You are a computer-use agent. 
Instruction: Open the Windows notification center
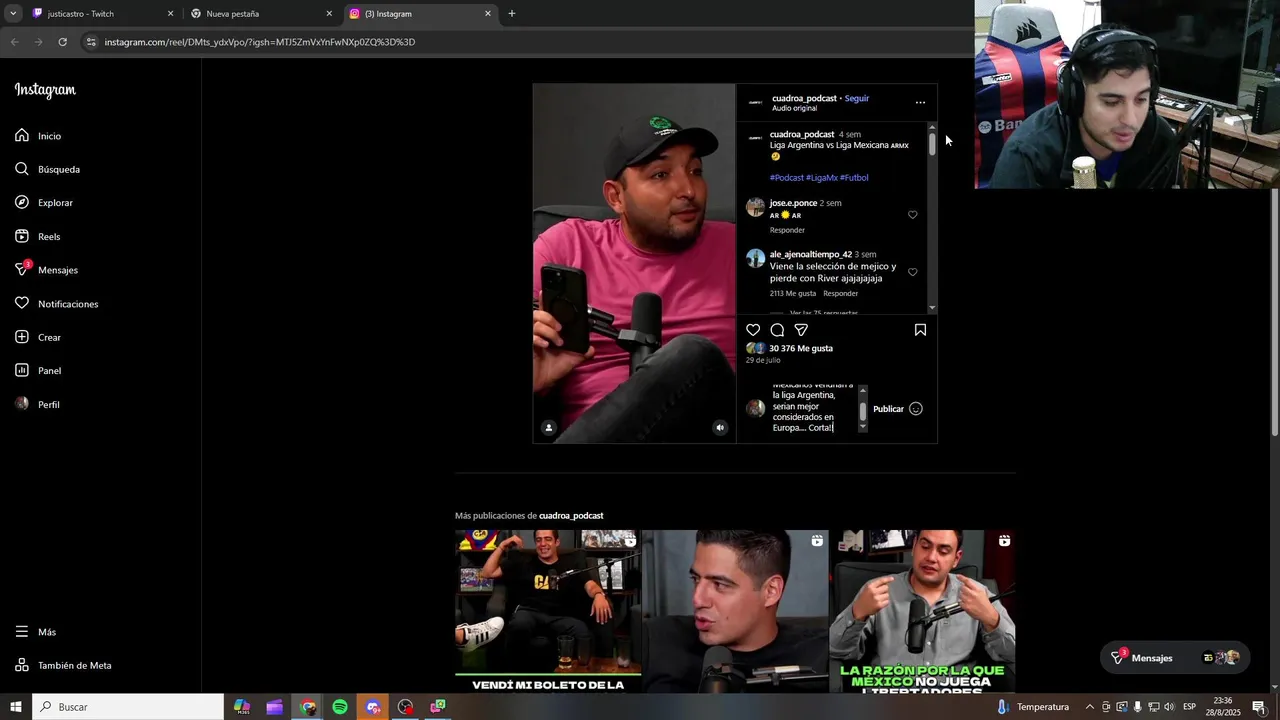point(1259,707)
